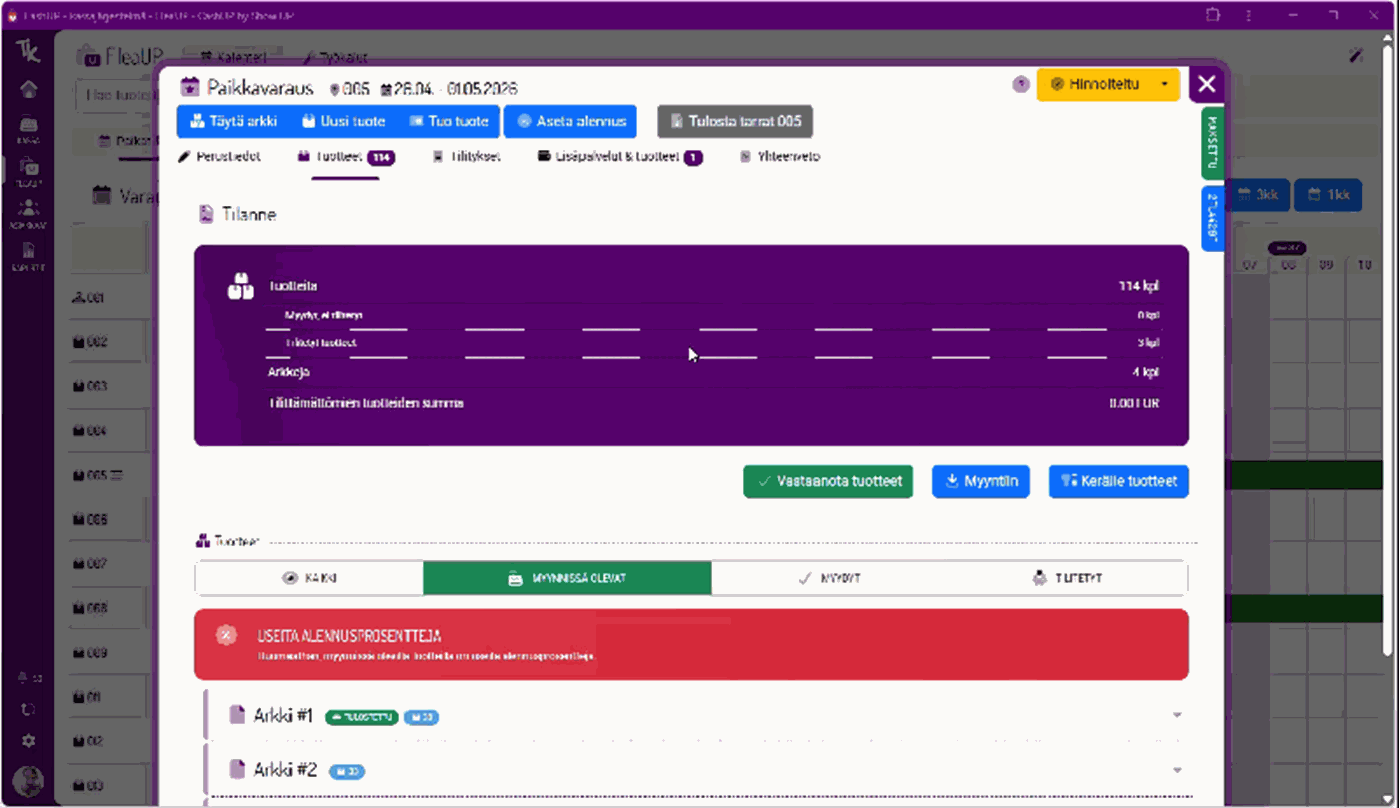Show all products with Kaikki filter
Viewport: 1400px width, 808px height.
click(309, 578)
